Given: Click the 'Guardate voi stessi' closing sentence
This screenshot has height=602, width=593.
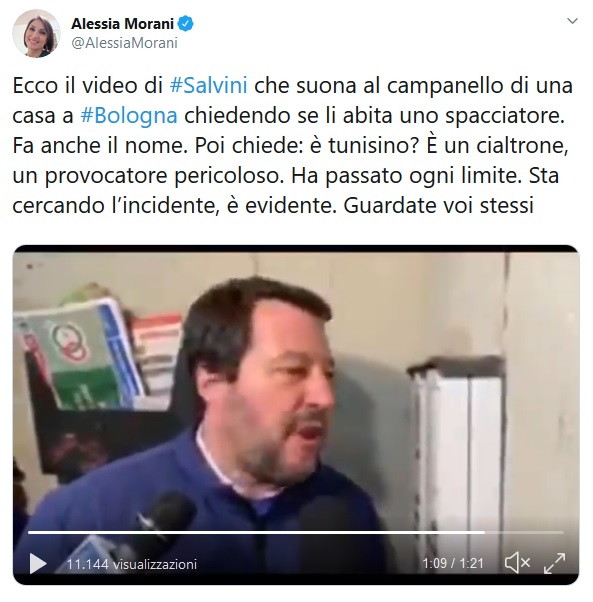Looking at the screenshot, I should 438,205.
